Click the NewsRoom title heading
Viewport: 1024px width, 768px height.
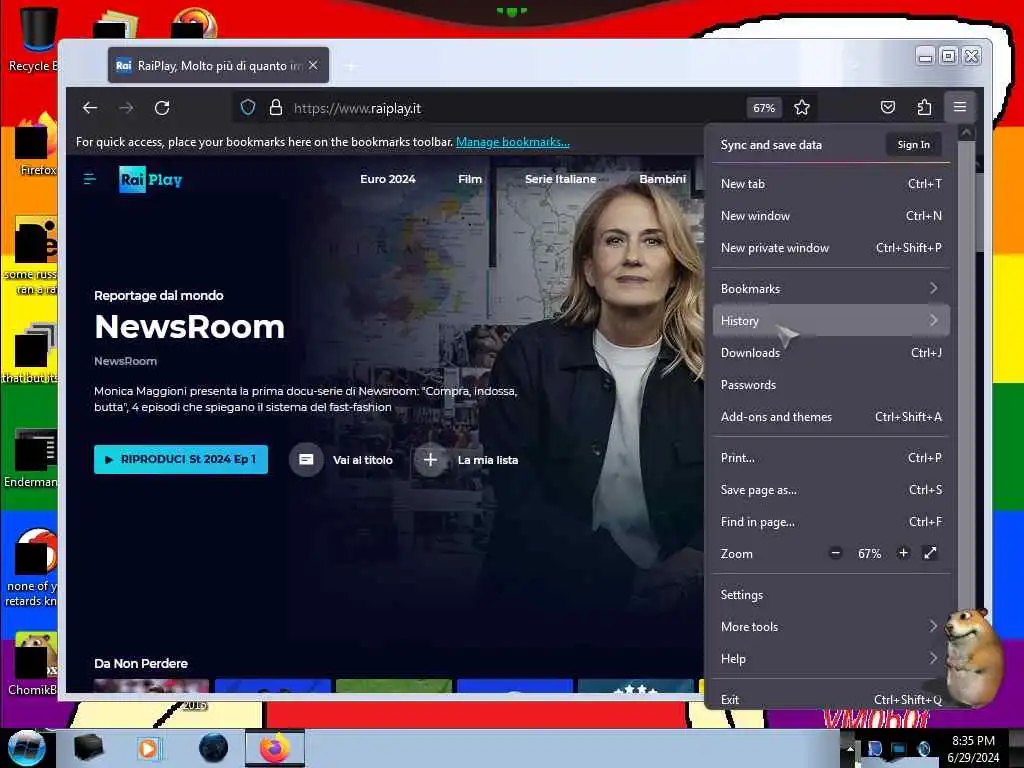point(189,327)
